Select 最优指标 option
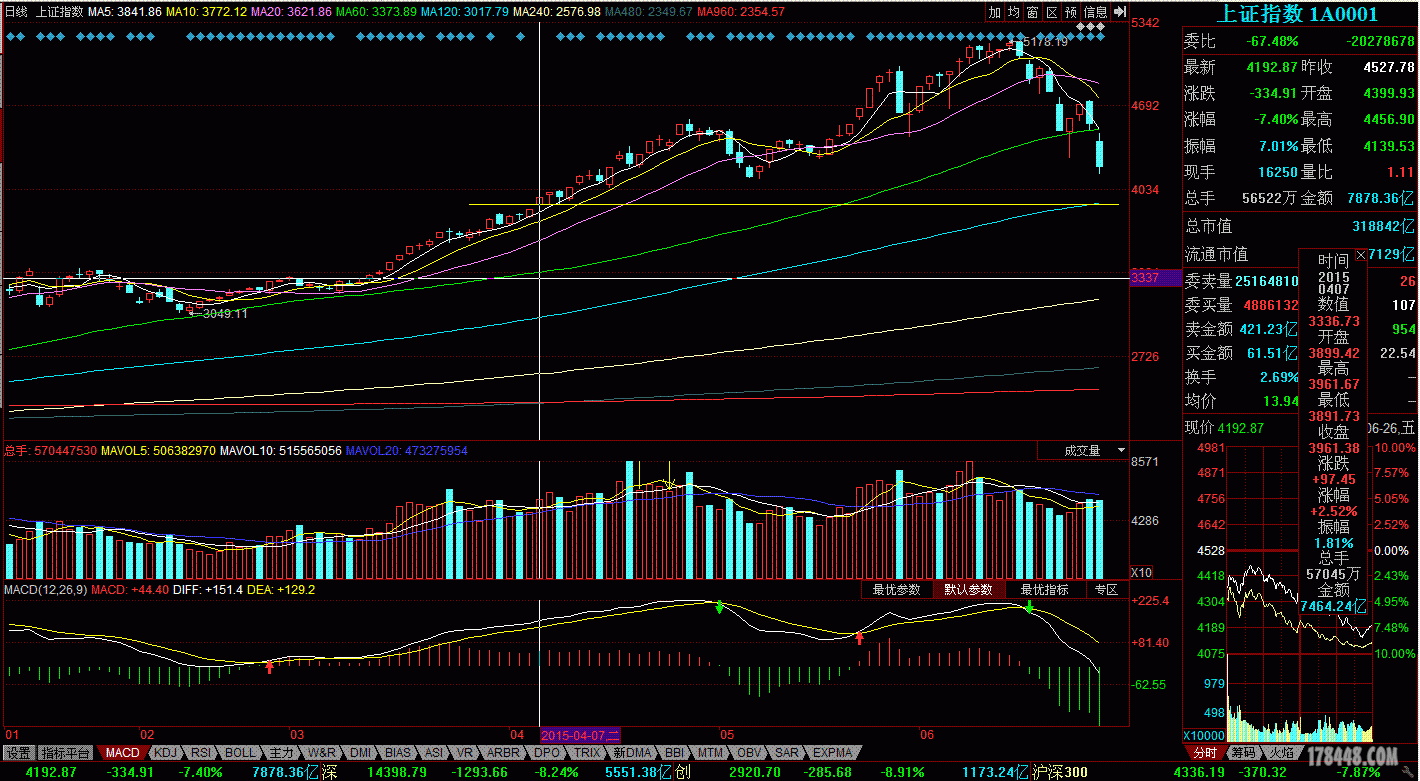Viewport: 1420px width, 781px height. (x=1044, y=590)
